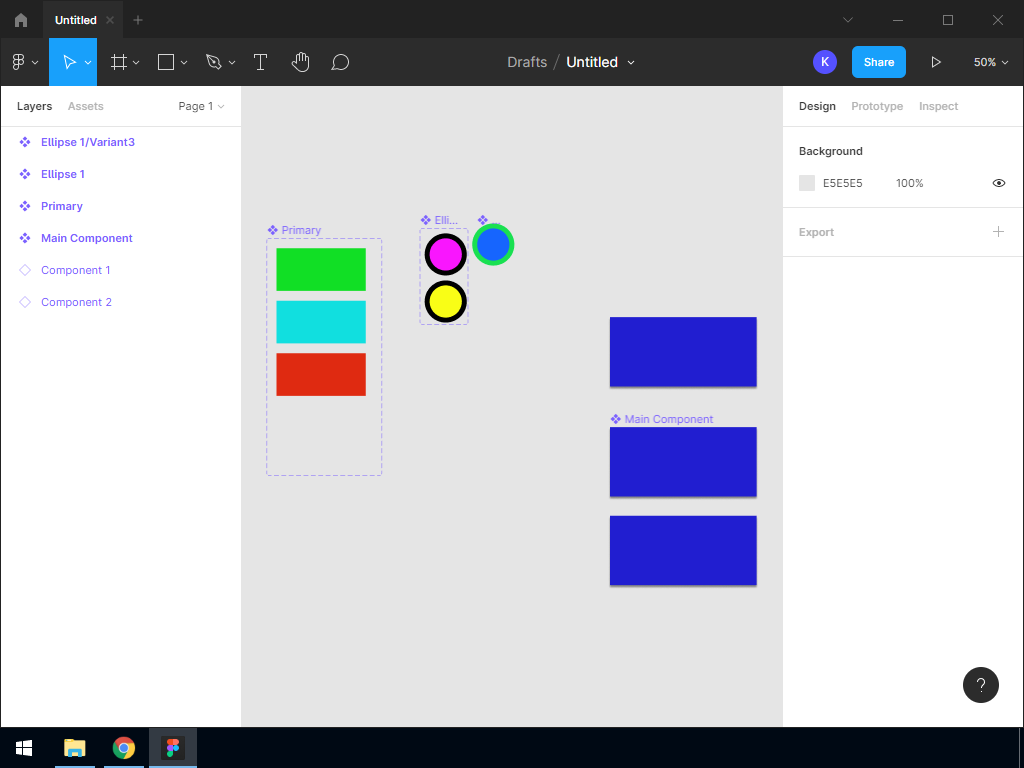The image size is (1024, 768).
Task: Open the title bar chevron dropdown
Action: (848, 20)
